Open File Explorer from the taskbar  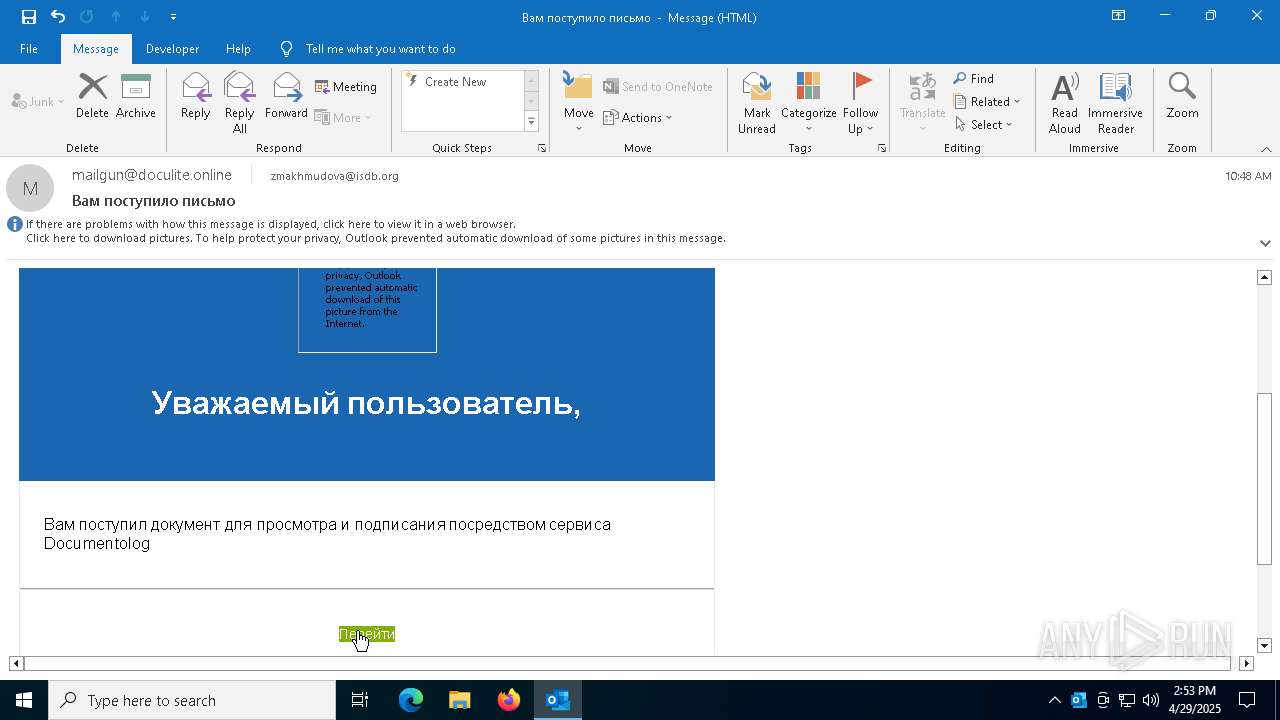point(460,700)
